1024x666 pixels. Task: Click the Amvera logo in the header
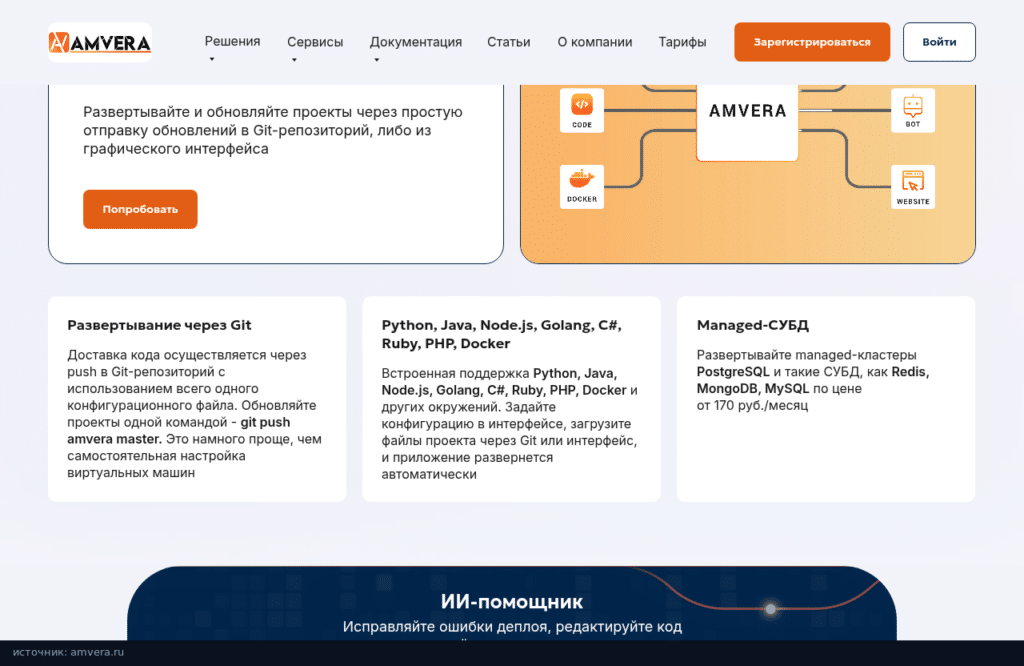(100, 42)
